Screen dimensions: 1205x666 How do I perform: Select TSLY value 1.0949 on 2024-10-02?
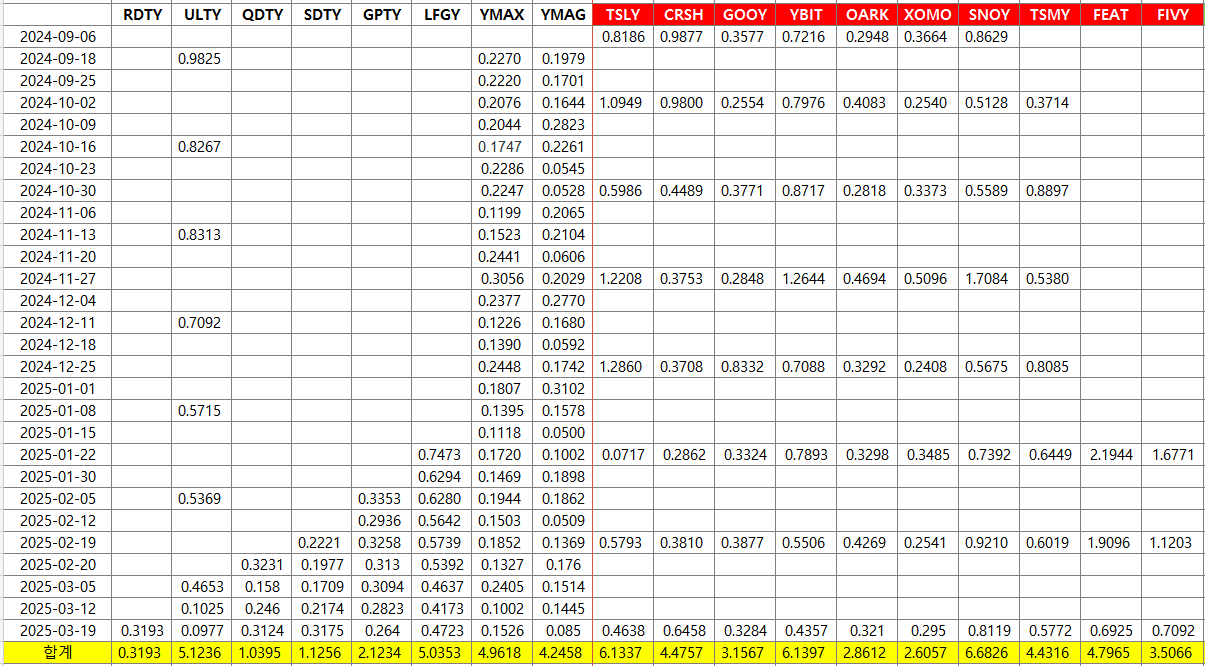pos(621,102)
